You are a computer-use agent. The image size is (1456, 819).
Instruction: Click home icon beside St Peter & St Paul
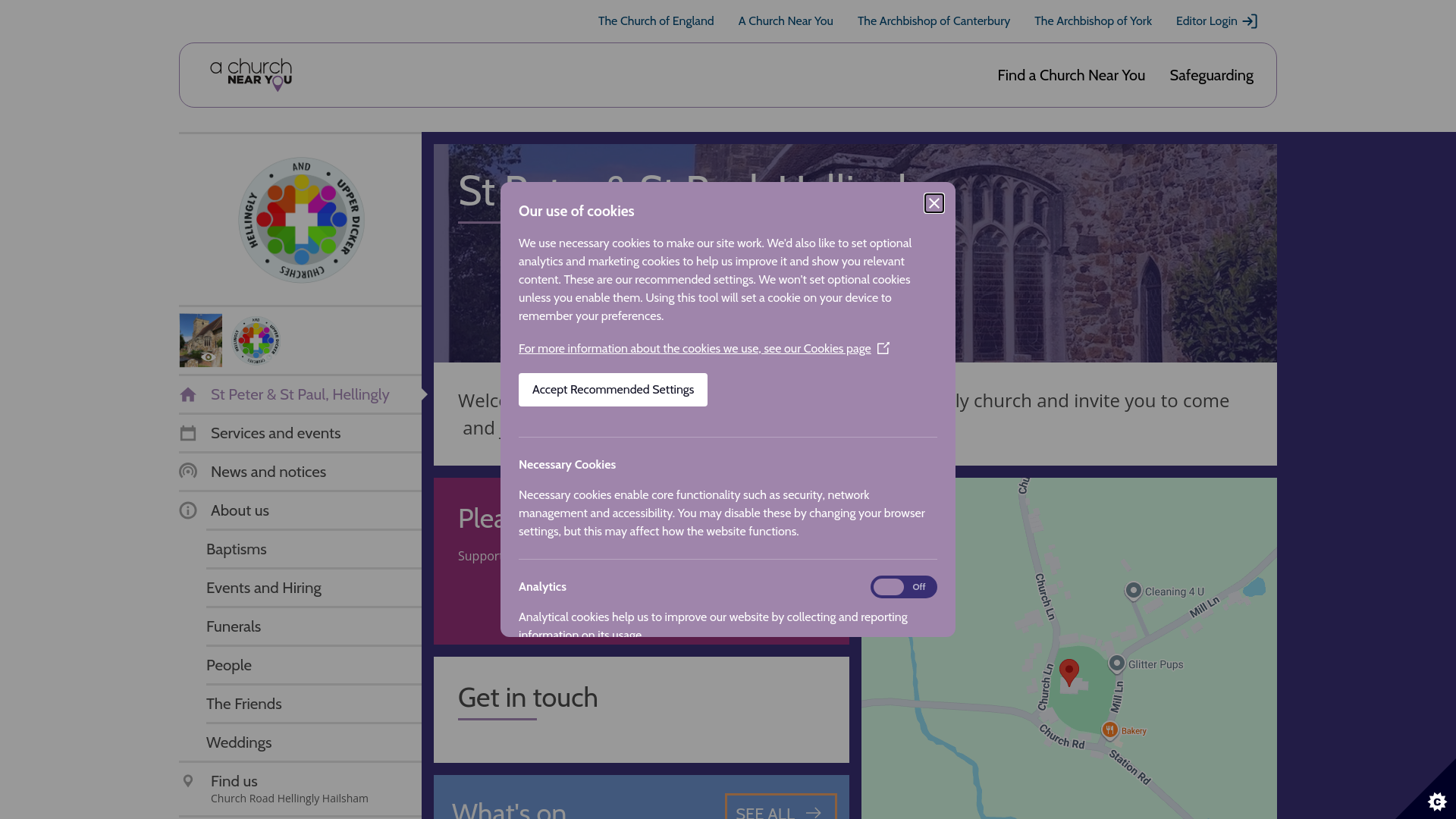[x=188, y=394]
